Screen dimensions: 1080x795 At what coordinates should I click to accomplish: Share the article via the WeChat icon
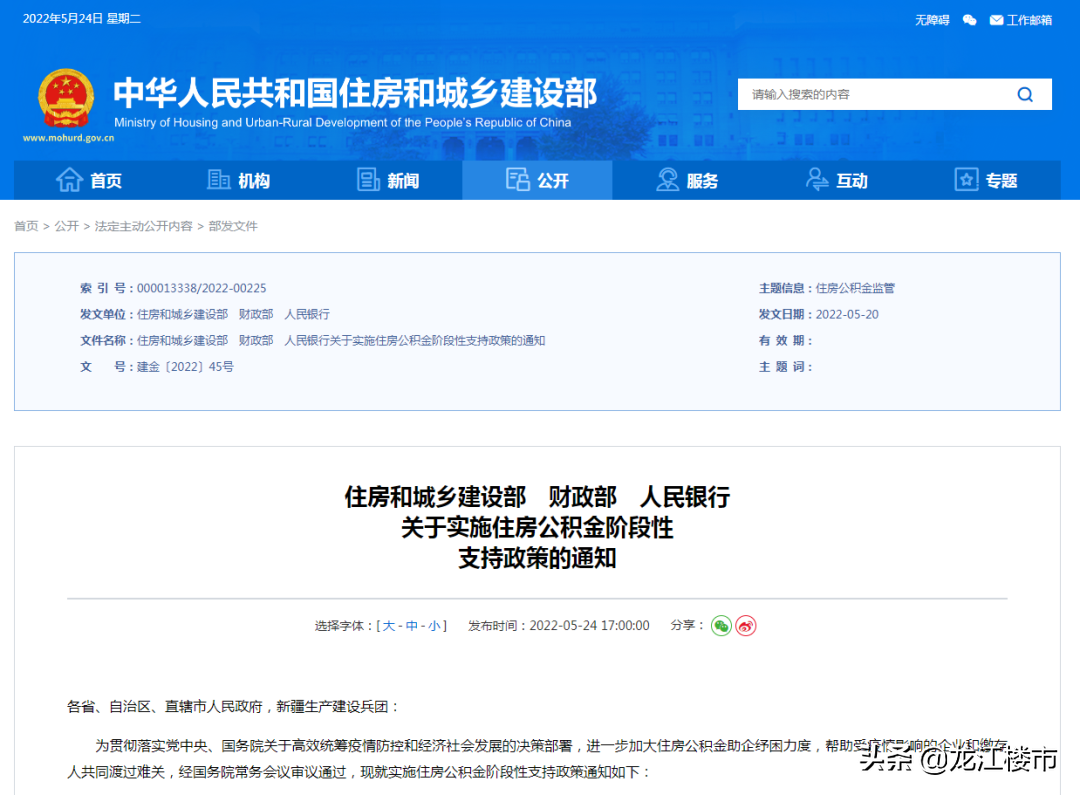pos(722,626)
